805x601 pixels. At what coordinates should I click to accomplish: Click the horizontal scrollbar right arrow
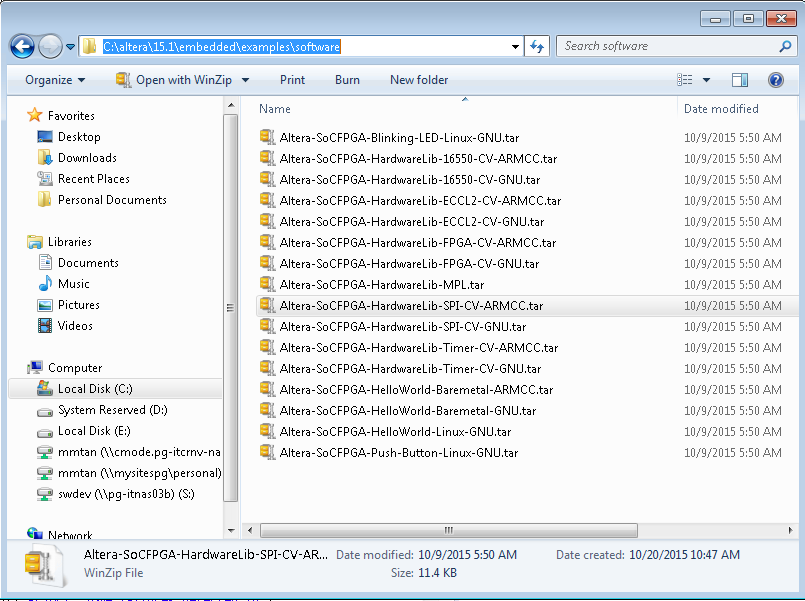[x=790, y=530]
